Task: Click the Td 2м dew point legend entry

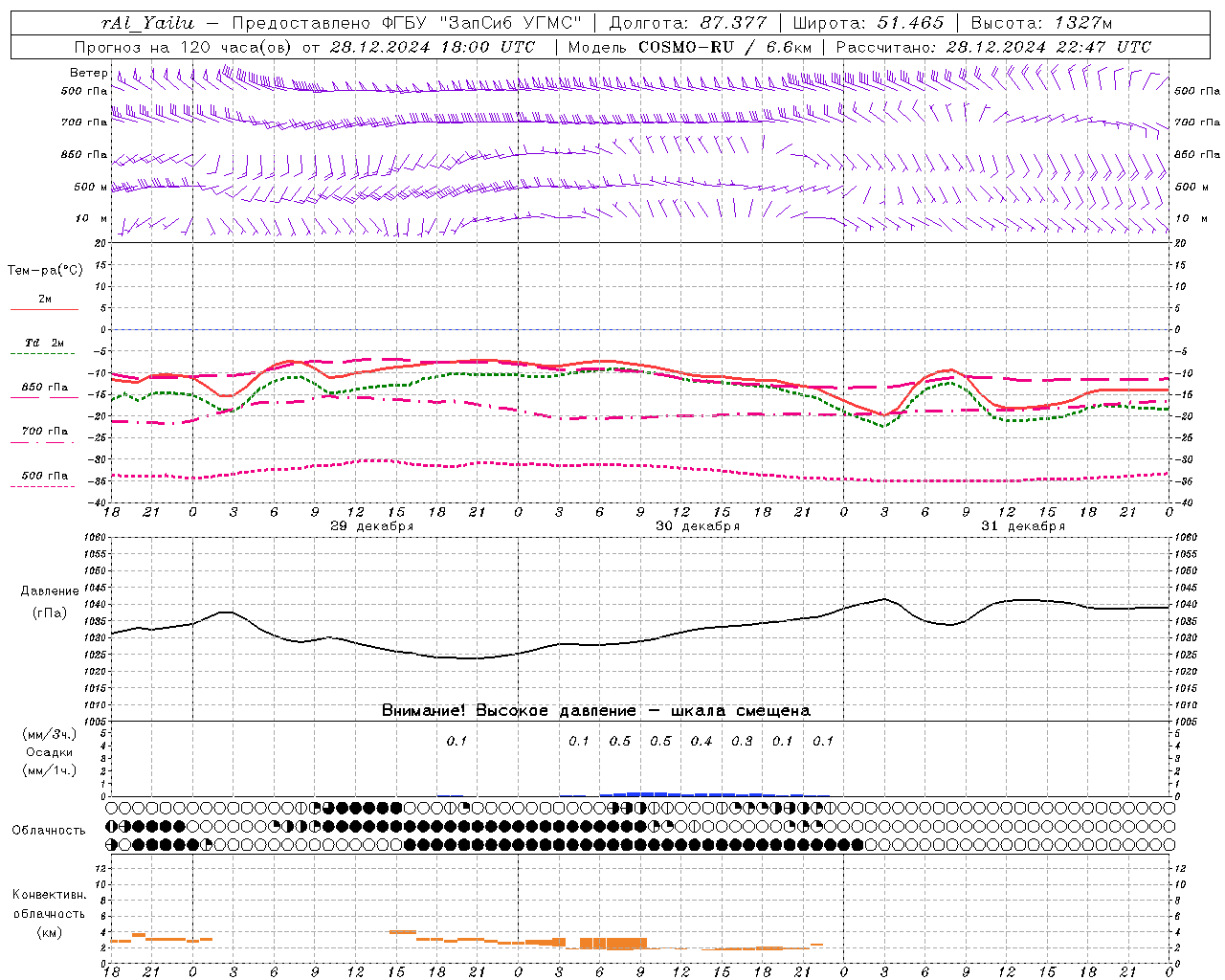Action: click(45, 343)
